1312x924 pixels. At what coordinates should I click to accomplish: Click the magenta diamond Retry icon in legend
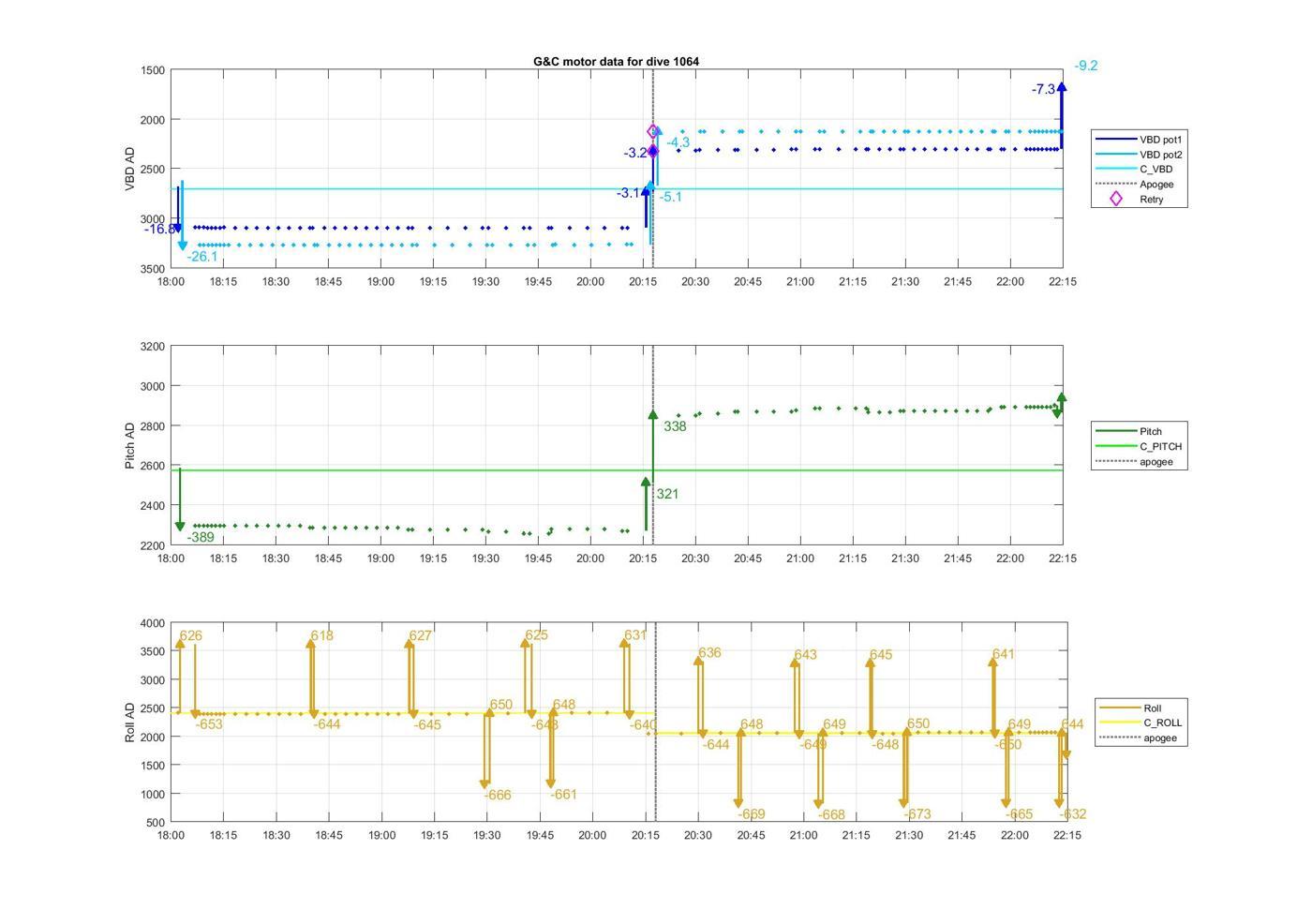(1115, 200)
